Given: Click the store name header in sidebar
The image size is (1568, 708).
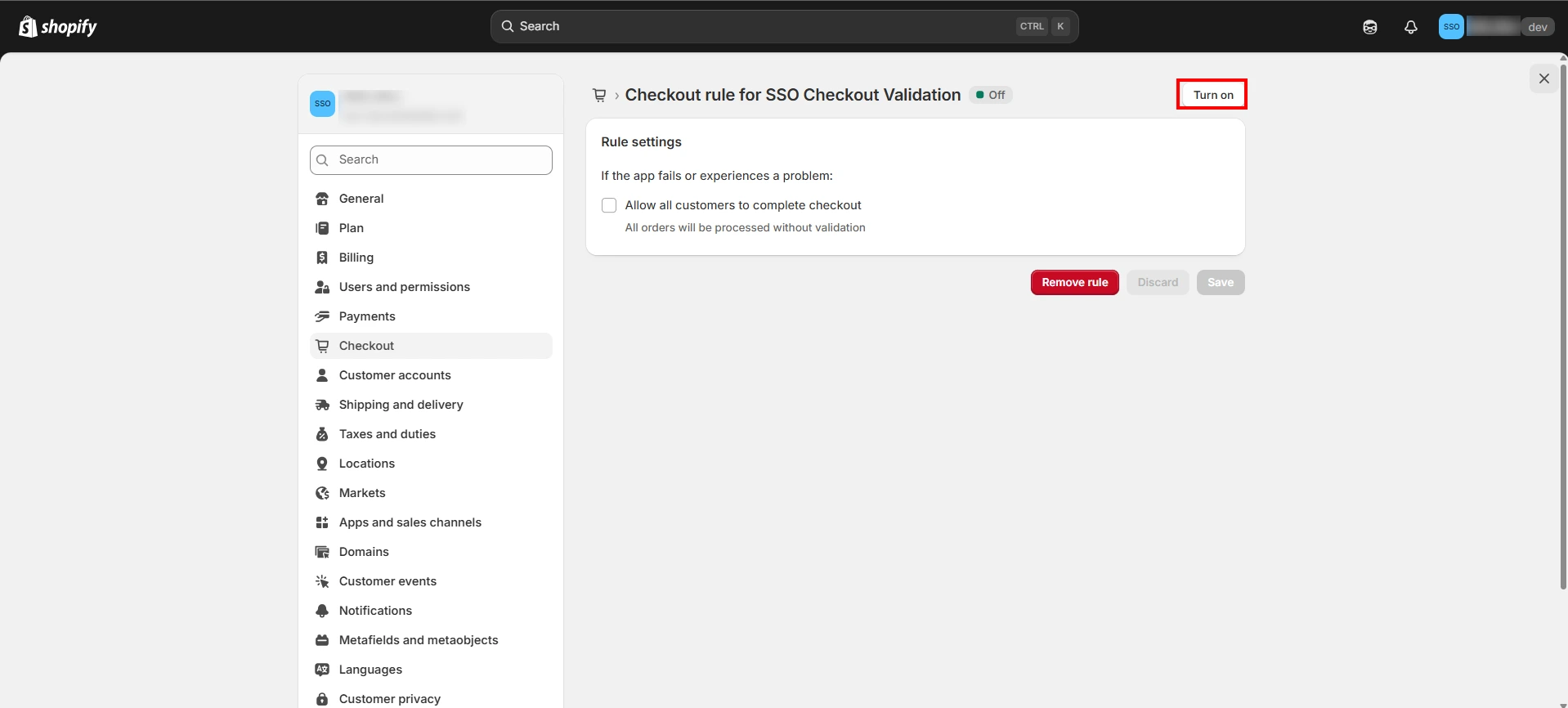Looking at the screenshot, I should (x=431, y=104).
